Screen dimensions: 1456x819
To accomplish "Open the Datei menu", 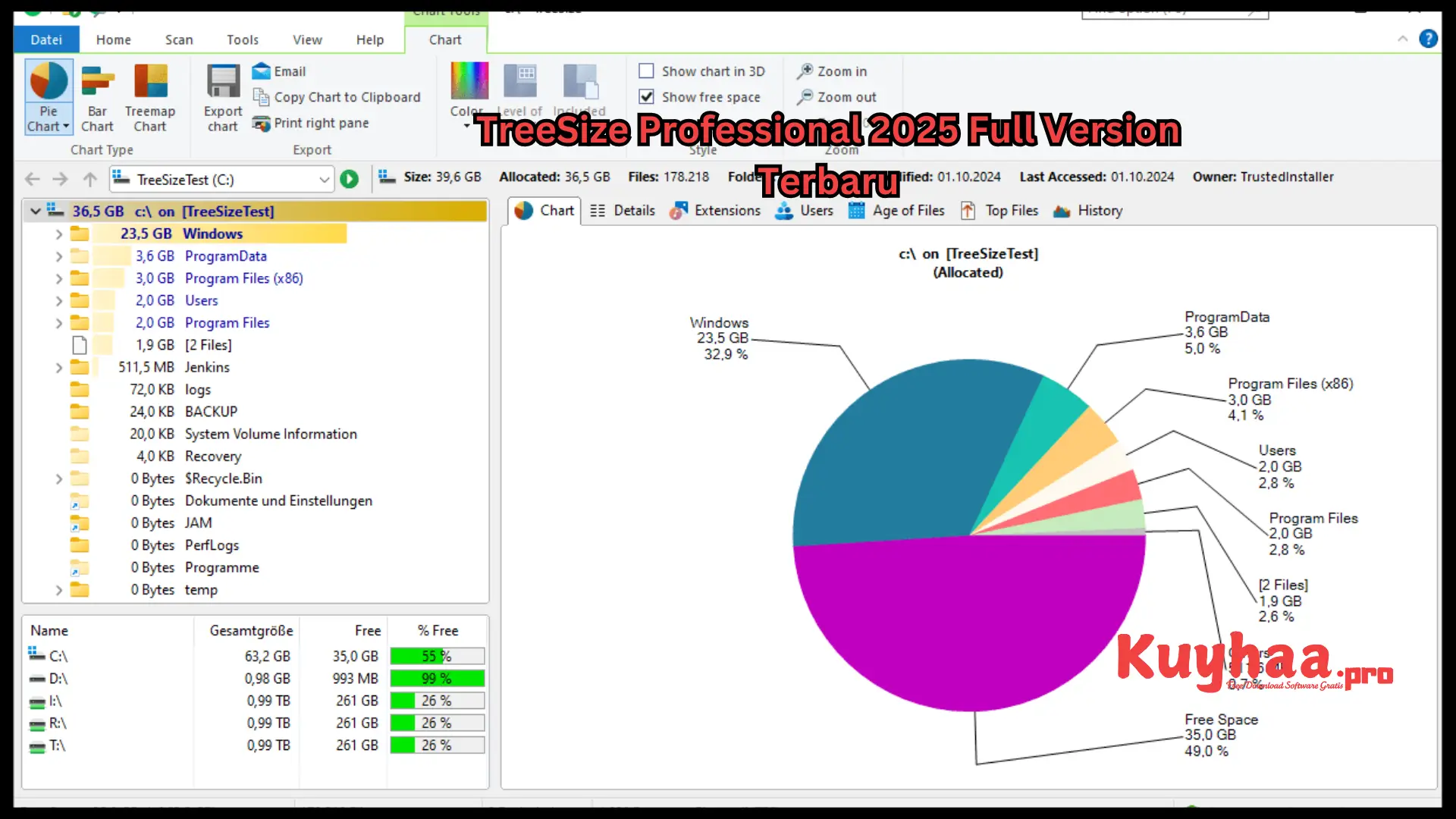I will click(x=46, y=39).
